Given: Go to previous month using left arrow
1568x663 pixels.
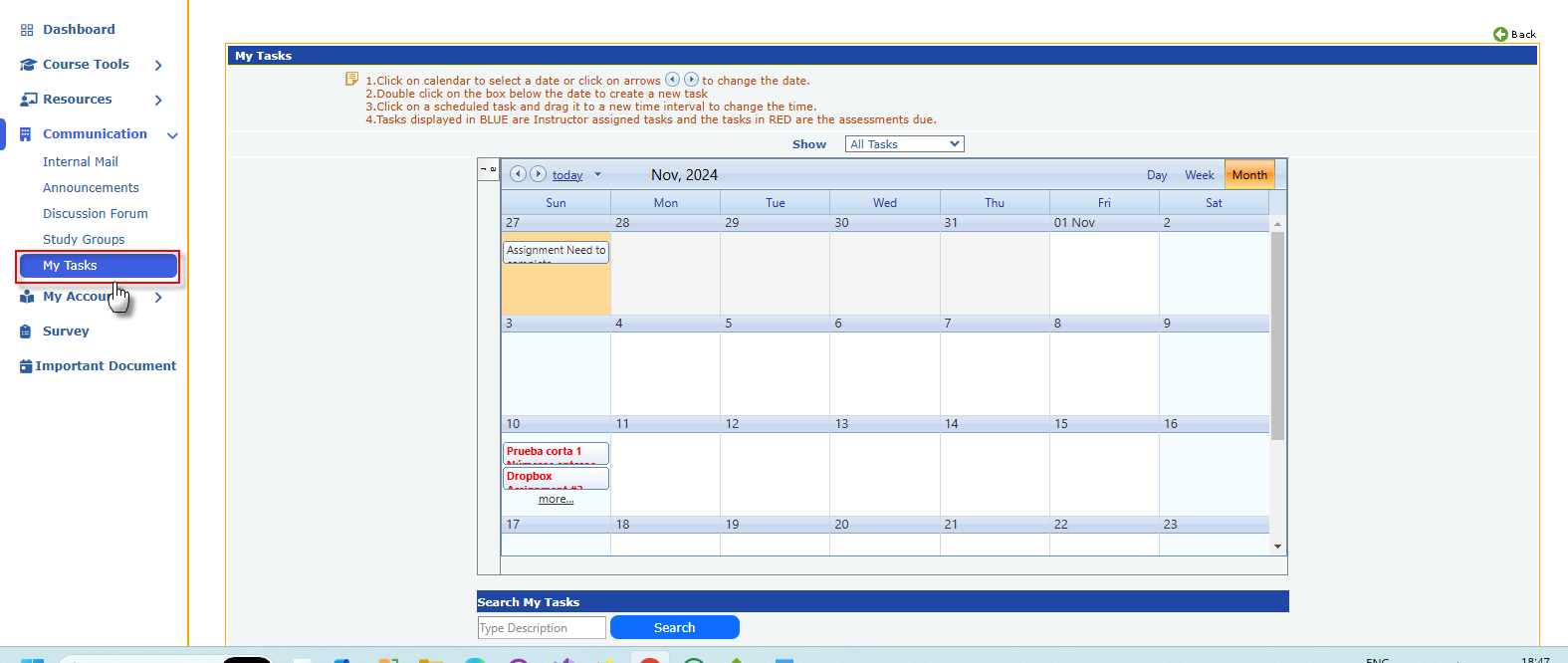Looking at the screenshot, I should point(518,174).
